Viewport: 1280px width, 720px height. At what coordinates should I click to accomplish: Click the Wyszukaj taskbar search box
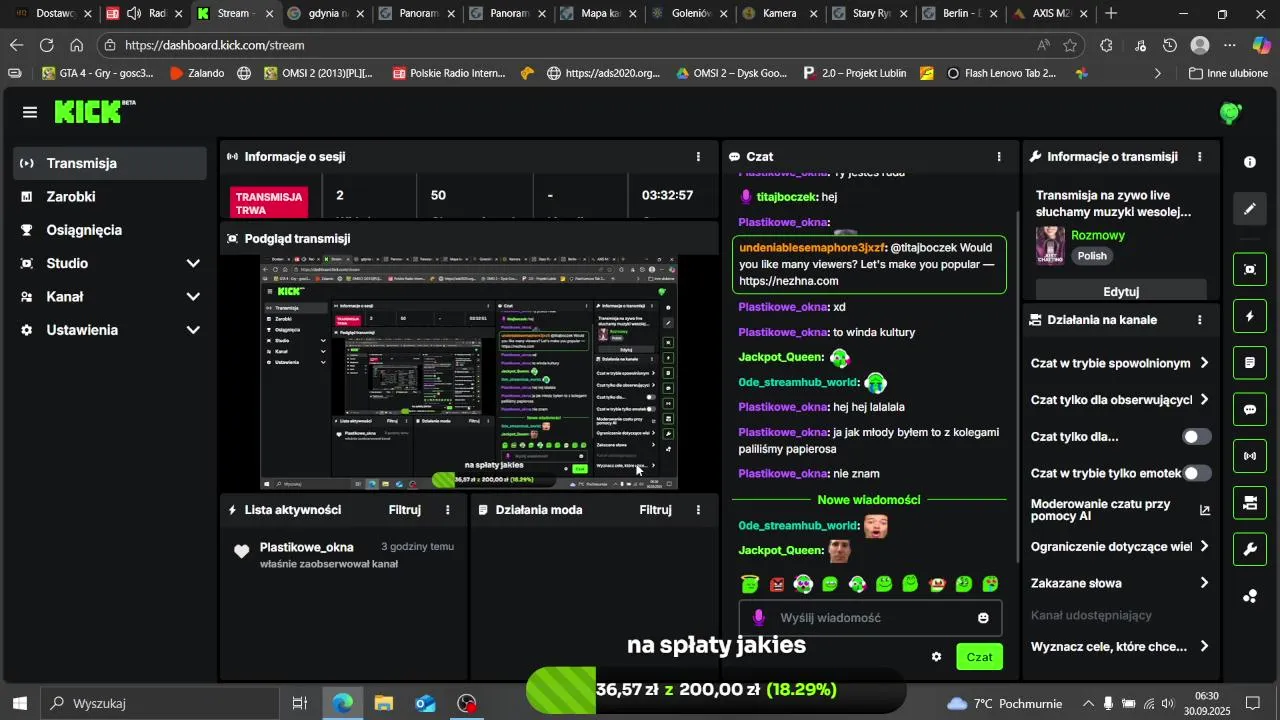coord(160,704)
